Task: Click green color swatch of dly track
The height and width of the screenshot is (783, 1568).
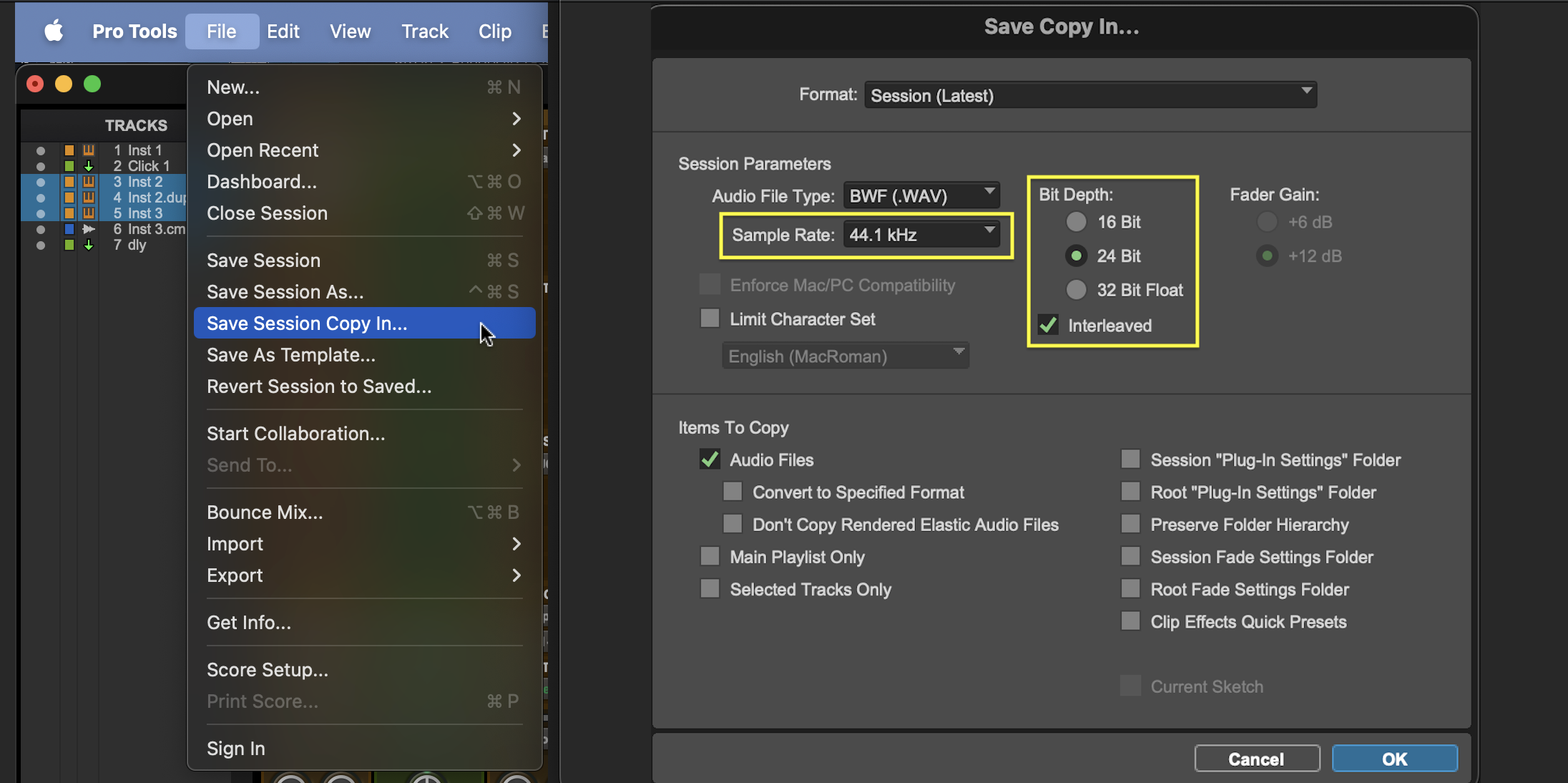Action: pyautogui.click(x=69, y=245)
